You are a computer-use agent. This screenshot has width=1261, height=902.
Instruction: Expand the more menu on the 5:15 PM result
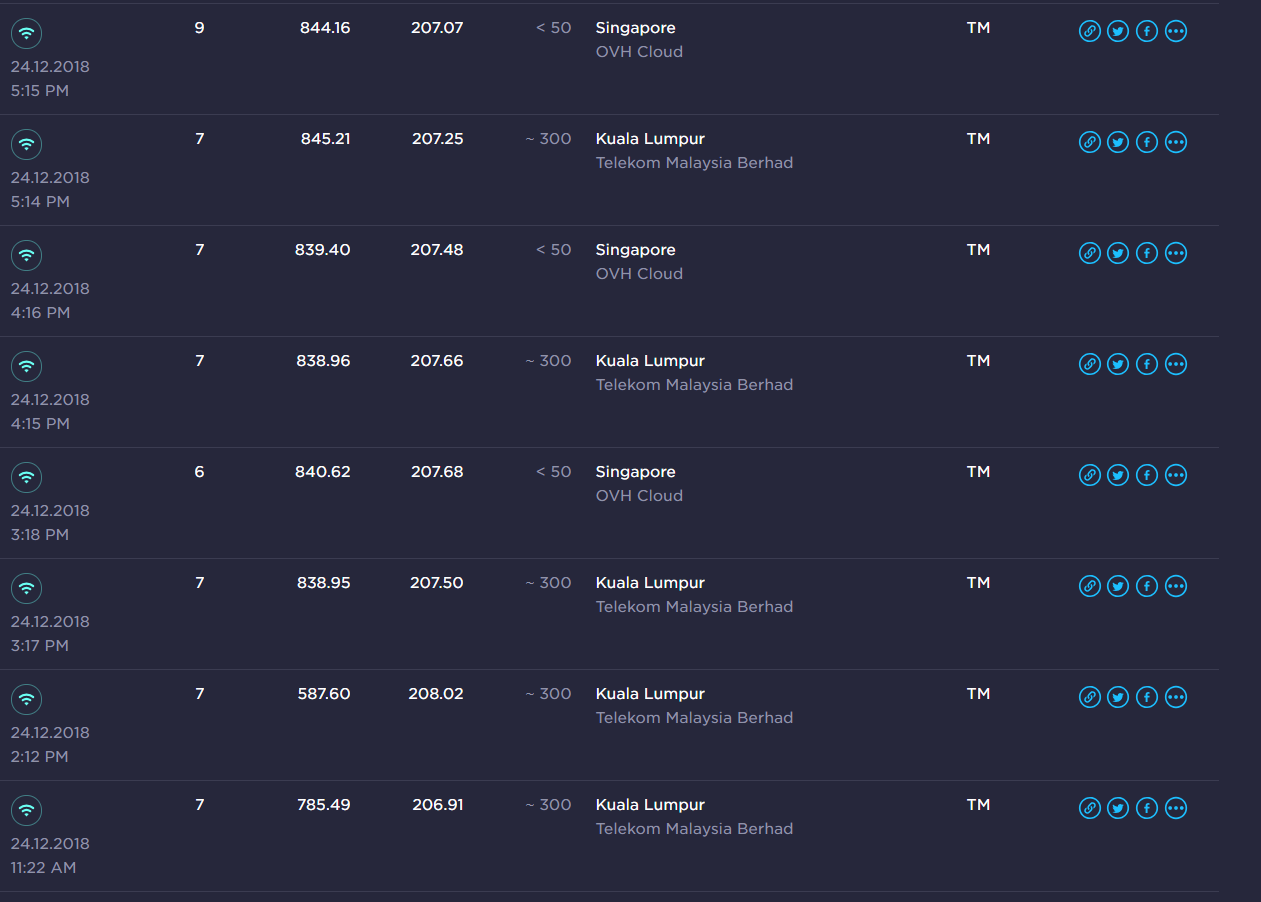pyautogui.click(x=1176, y=32)
